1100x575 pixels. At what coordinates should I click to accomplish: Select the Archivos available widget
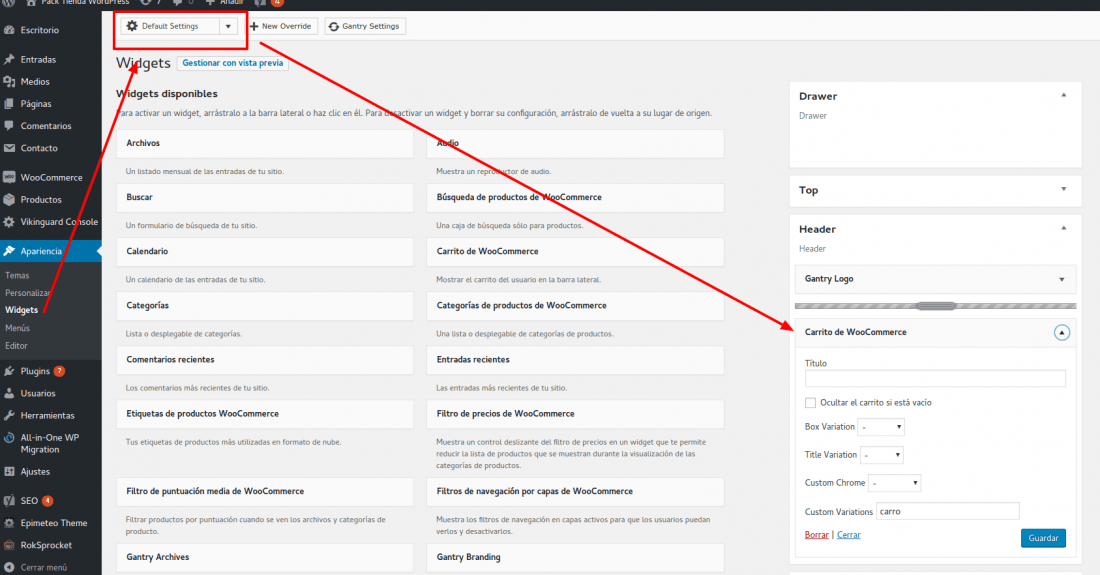pos(264,143)
